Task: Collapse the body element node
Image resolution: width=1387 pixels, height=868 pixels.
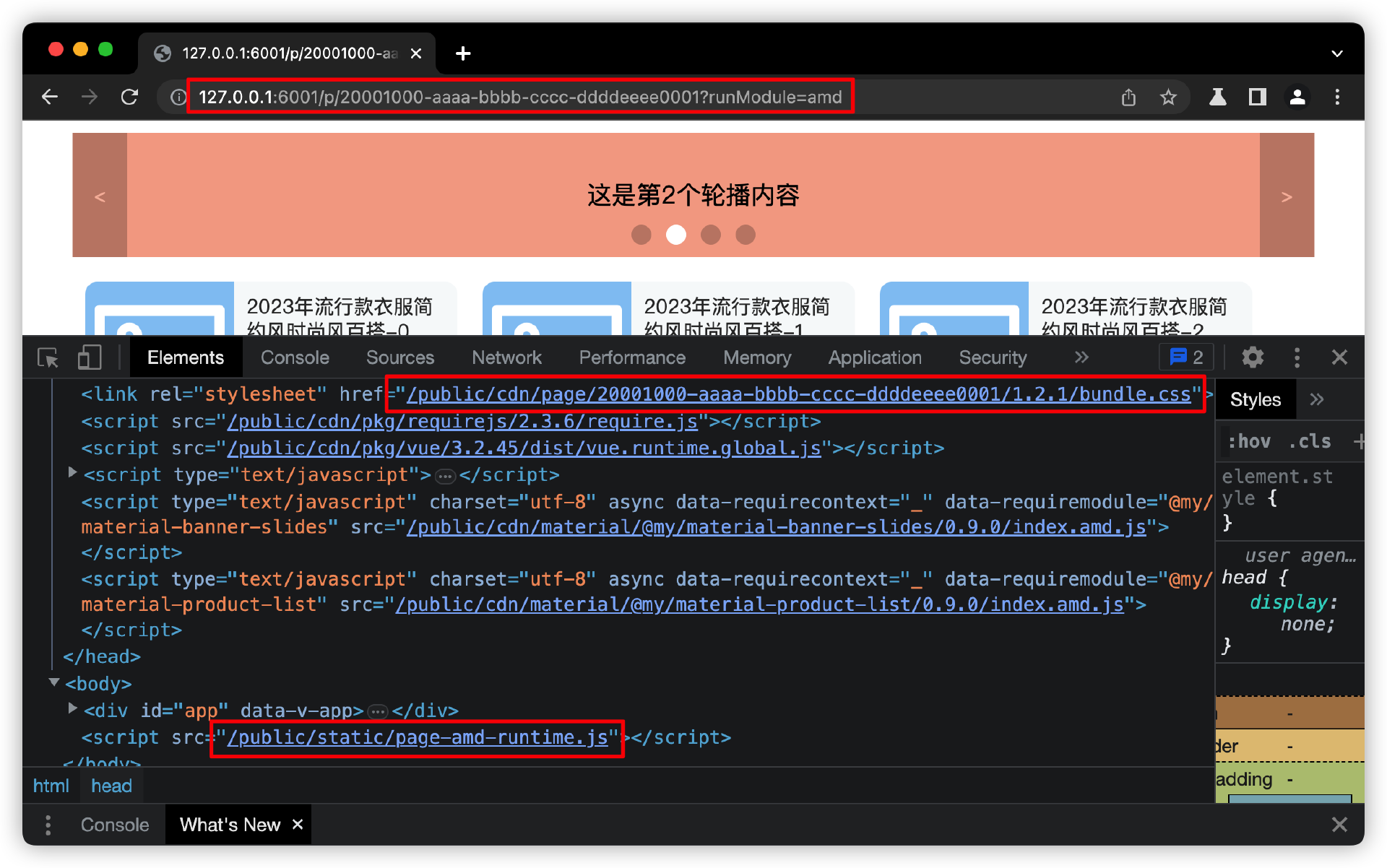Action: pyautogui.click(x=54, y=682)
